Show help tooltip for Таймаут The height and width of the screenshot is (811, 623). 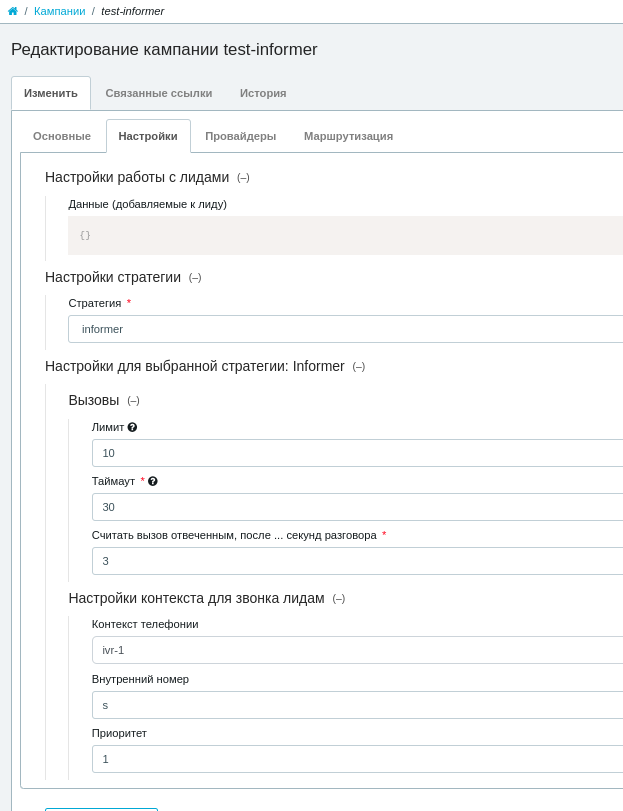click(153, 481)
